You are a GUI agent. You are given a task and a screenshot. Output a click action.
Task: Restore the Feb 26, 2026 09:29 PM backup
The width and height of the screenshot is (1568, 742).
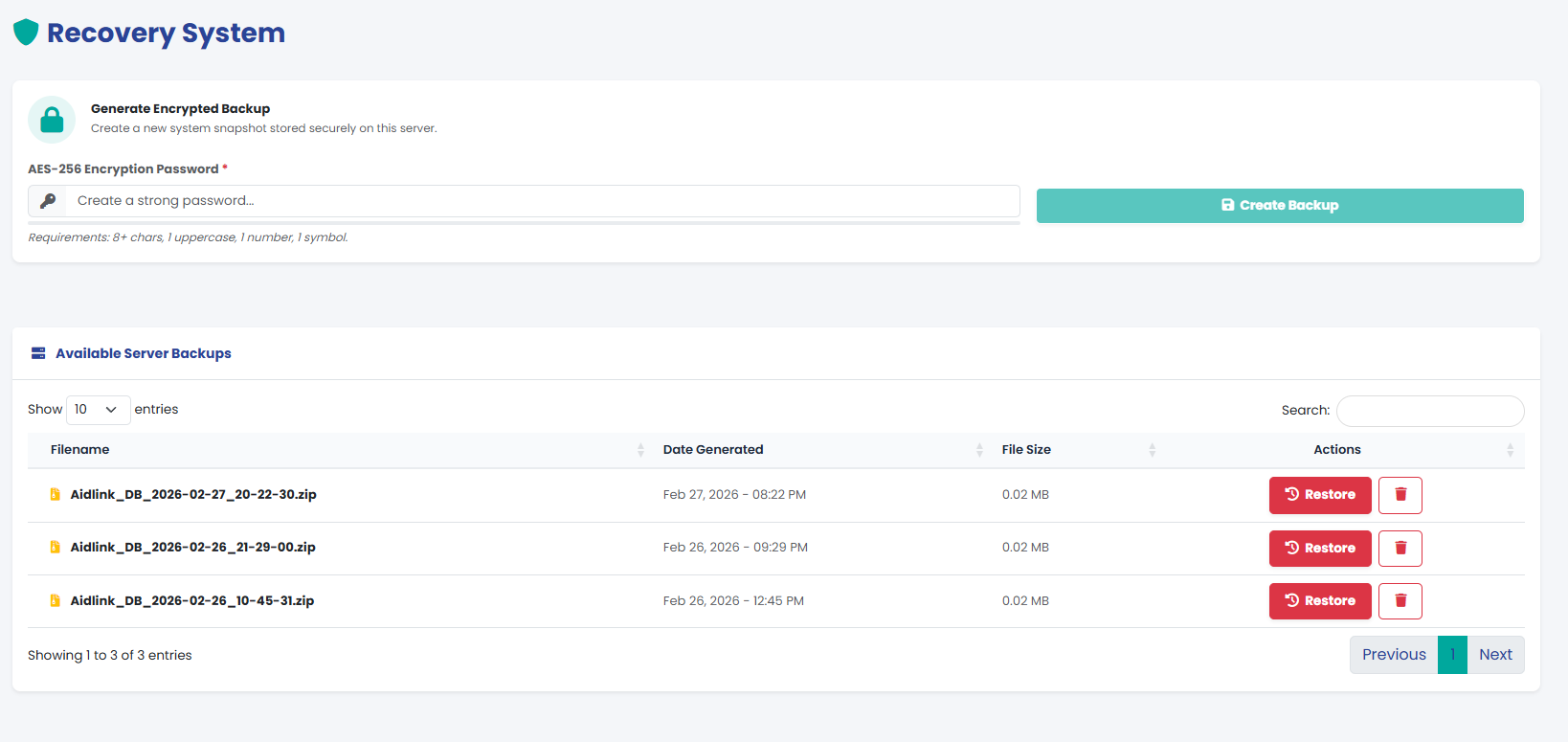click(1320, 549)
